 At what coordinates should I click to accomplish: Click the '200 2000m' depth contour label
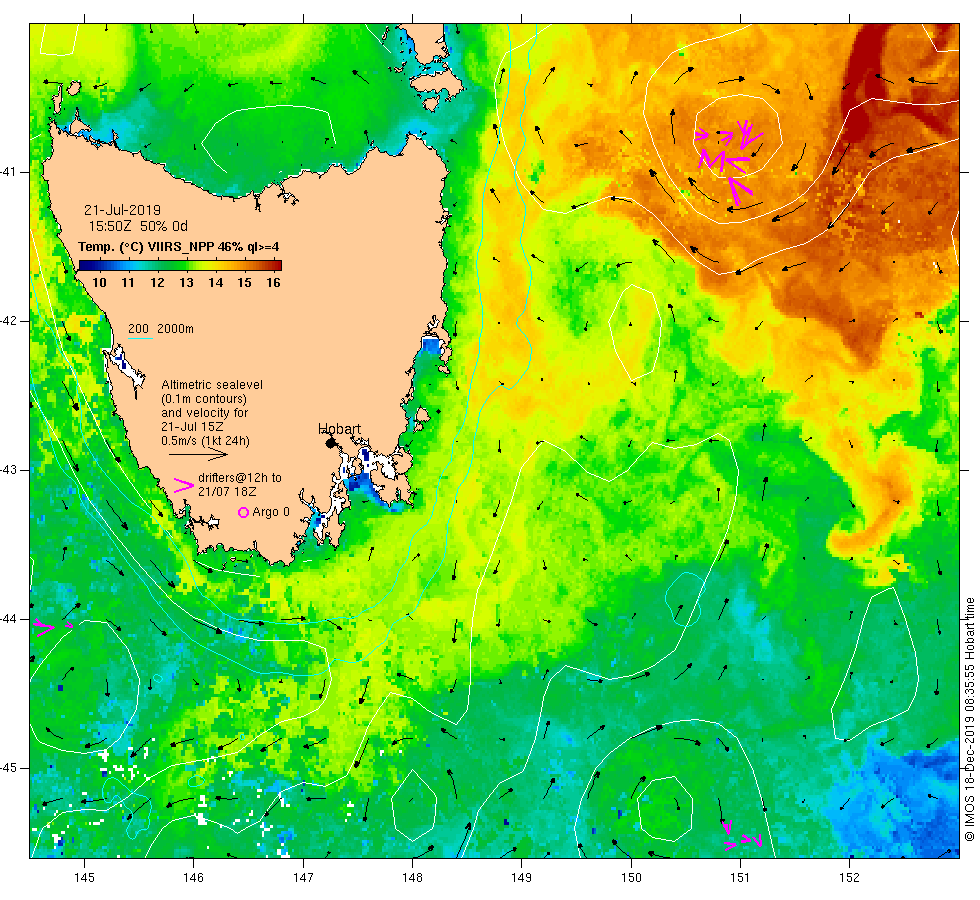pyautogui.click(x=161, y=329)
